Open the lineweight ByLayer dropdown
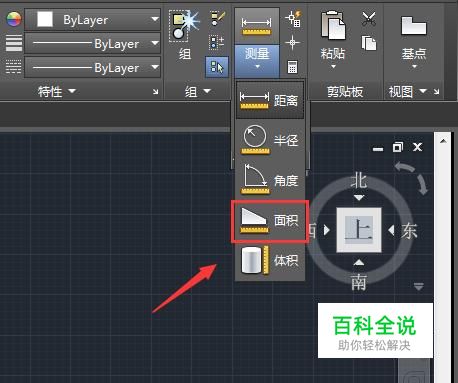The width and height of the screenshot is (458, 383). click(155, 43)
